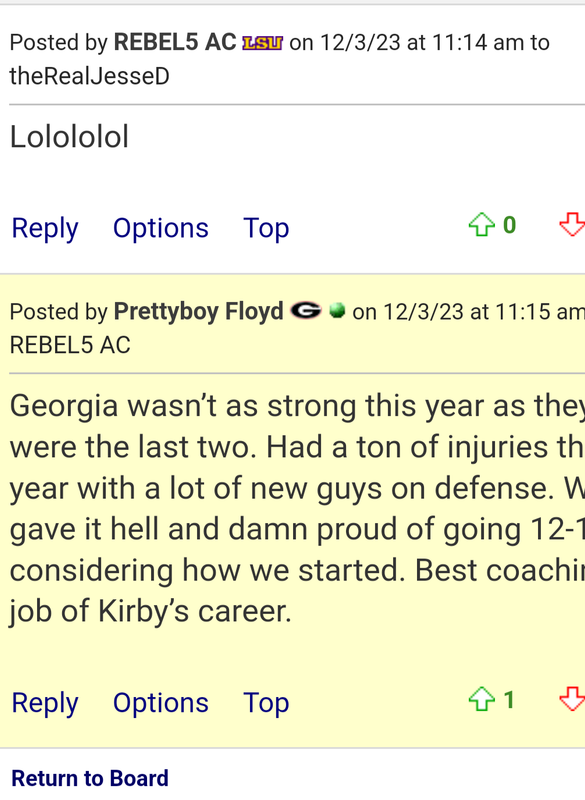The height and width of the screenshot is (800, 585).
Task: Downvote Prettyboy Floyd's Georgia post
Action: (572, 699)
